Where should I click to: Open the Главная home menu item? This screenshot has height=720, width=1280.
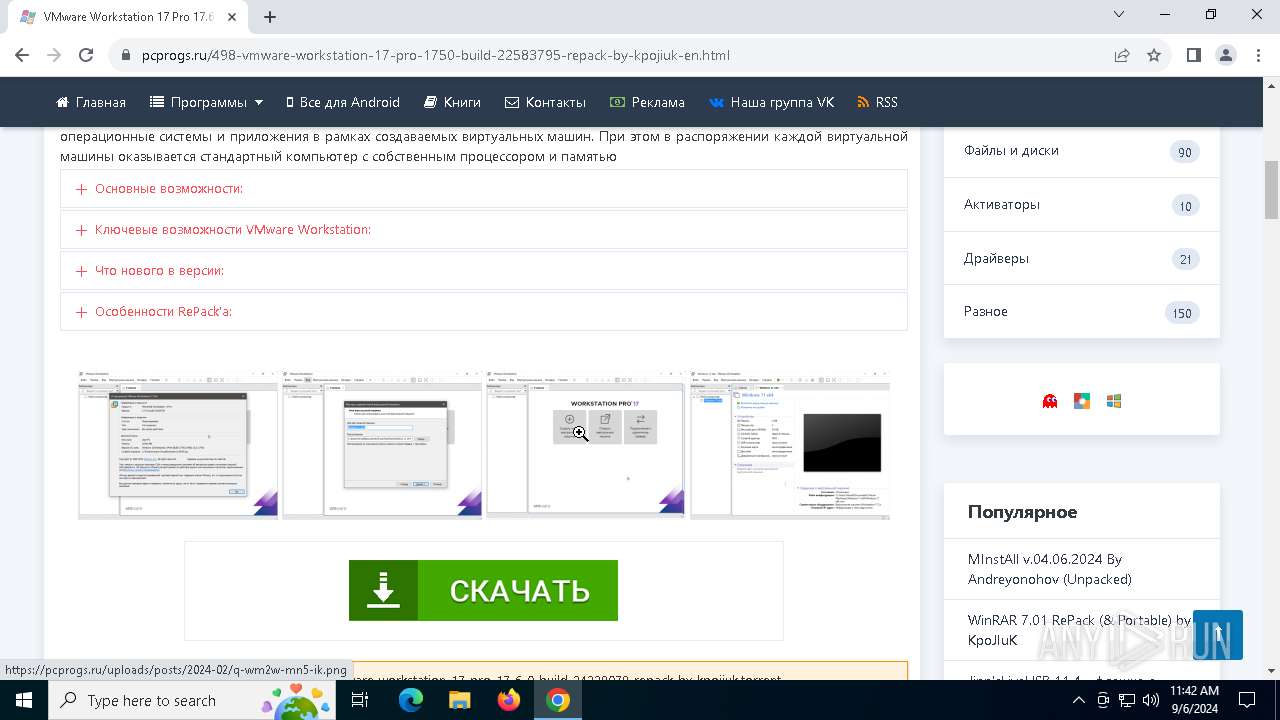point(91,102)
